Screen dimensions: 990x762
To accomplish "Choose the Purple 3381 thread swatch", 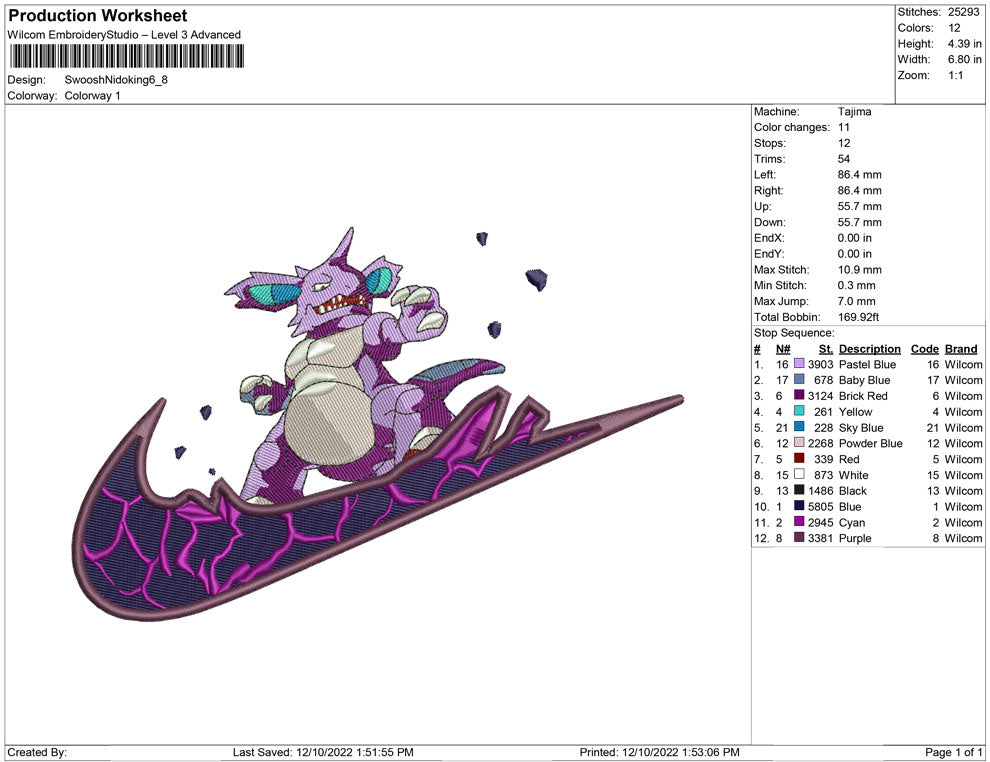I will pos(799,538).
